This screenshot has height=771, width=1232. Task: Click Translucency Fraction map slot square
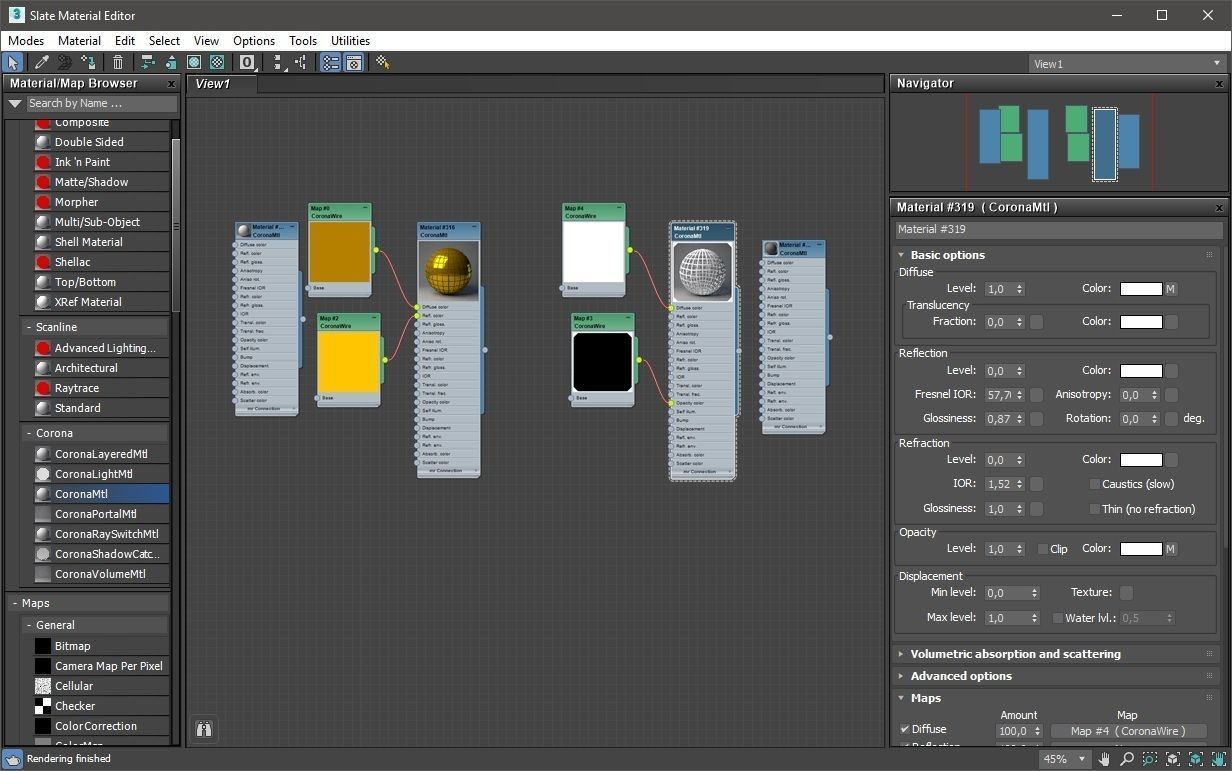click(x=1037, y=322)
